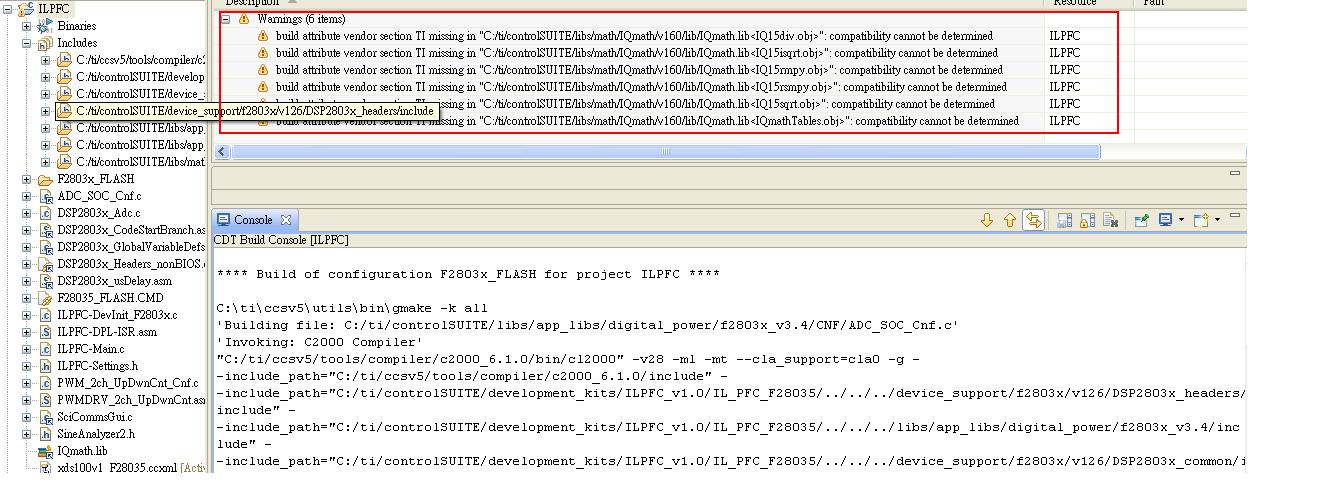Select ILPFC-Main.c in project tree
This screenshot has width=1317, height=483.
tap(91, 349)
